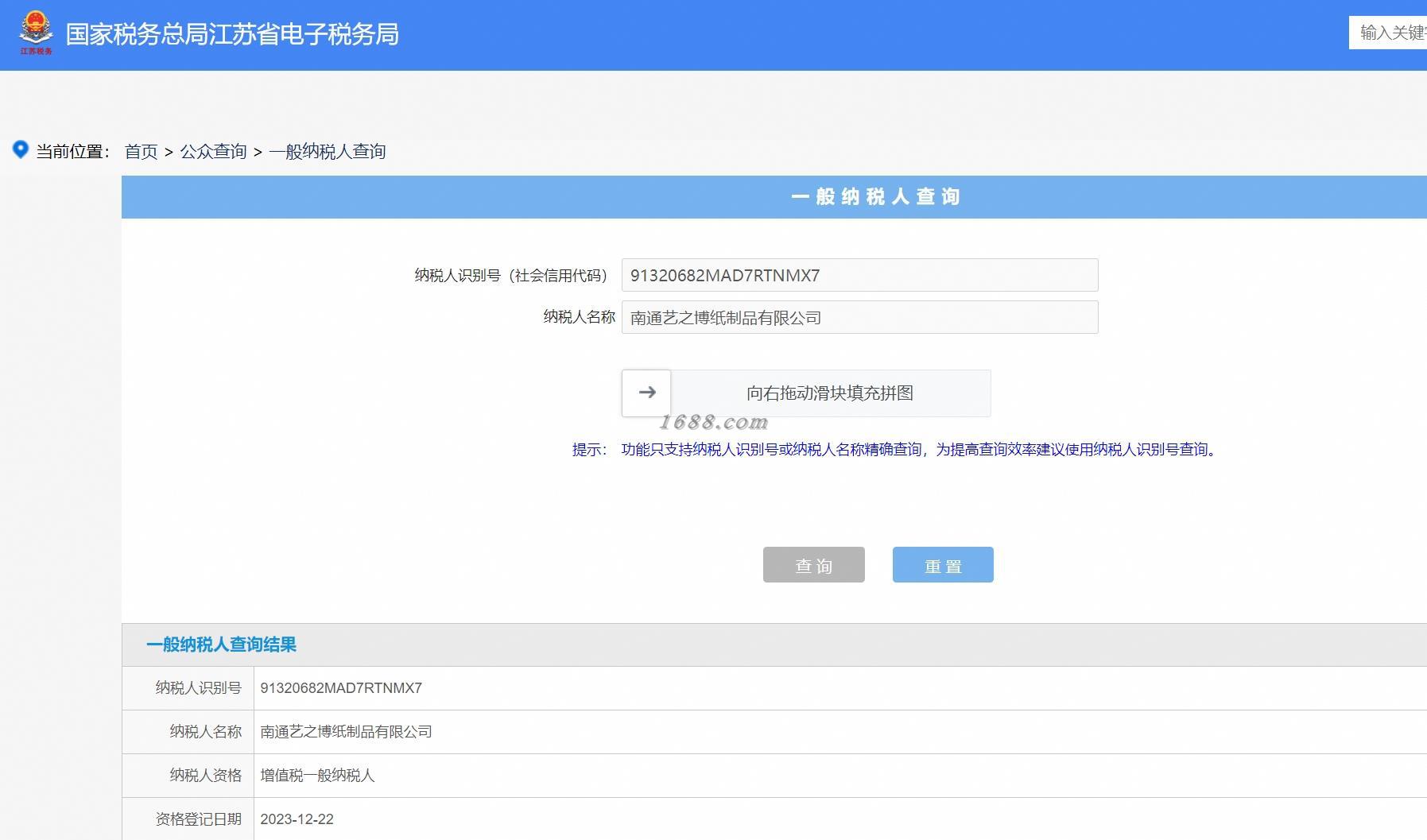This screenshot has width=1427, height=840.
Task: Click the location pin icon beside 当前位置
Action: pos(21,149)
